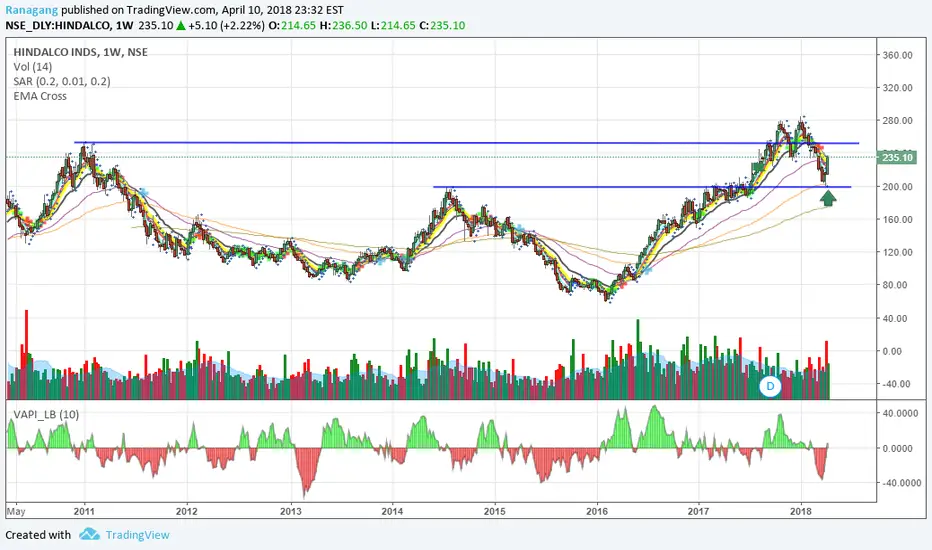This screenshot has height=550, width=932.
Task: Click the H:236.50 high value
Action: point(344,26)
